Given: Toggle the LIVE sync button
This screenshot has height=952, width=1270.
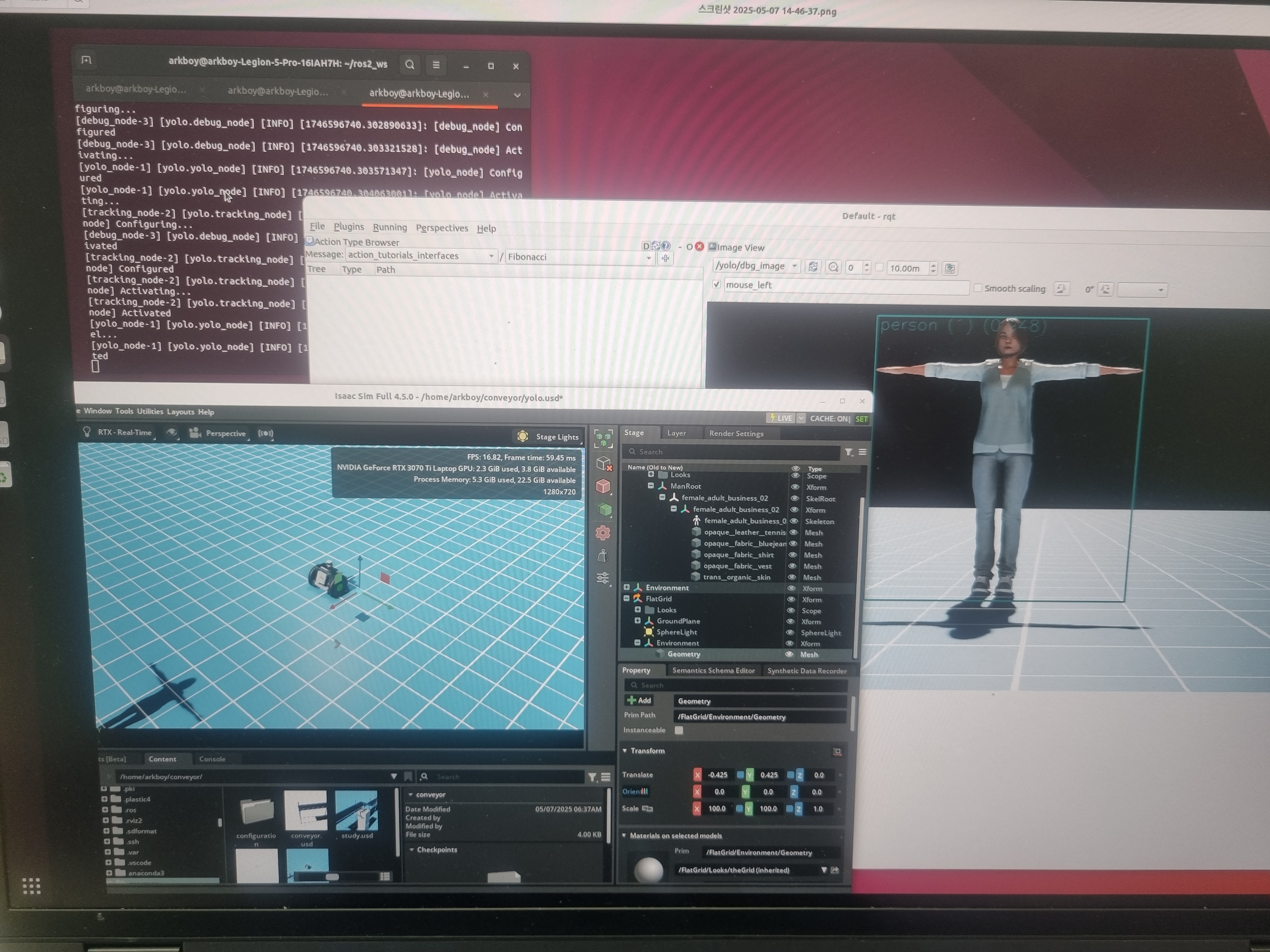Looking at the screenshot, I should coord(780,418).
